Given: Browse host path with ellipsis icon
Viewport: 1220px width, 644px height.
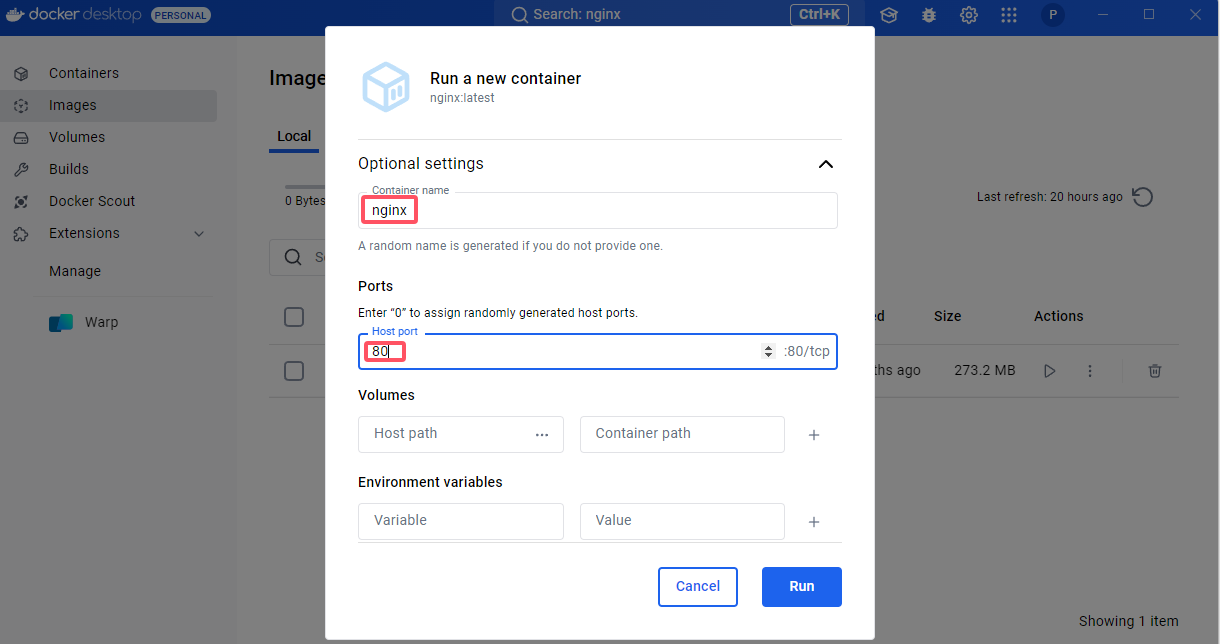Looking at the screenshot, I should point(542,434).
